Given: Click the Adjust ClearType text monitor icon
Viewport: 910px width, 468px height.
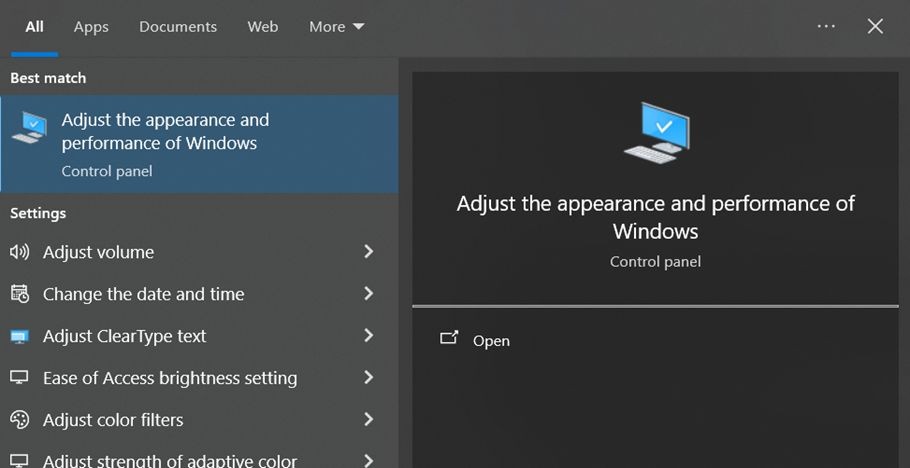Looking at the screenshot, I should click(x=19, y=336).
